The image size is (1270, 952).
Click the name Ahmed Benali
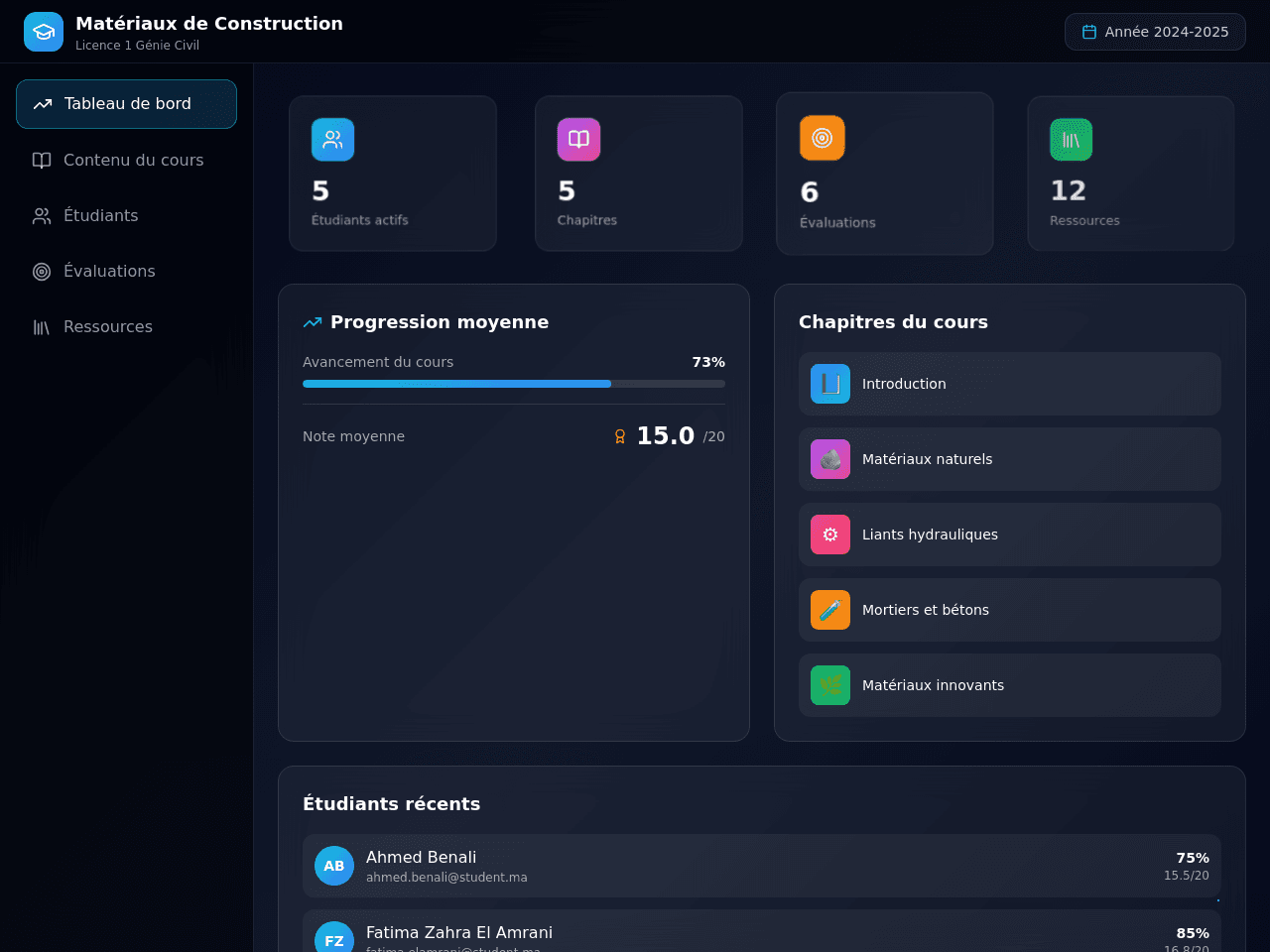click(421, 858)
